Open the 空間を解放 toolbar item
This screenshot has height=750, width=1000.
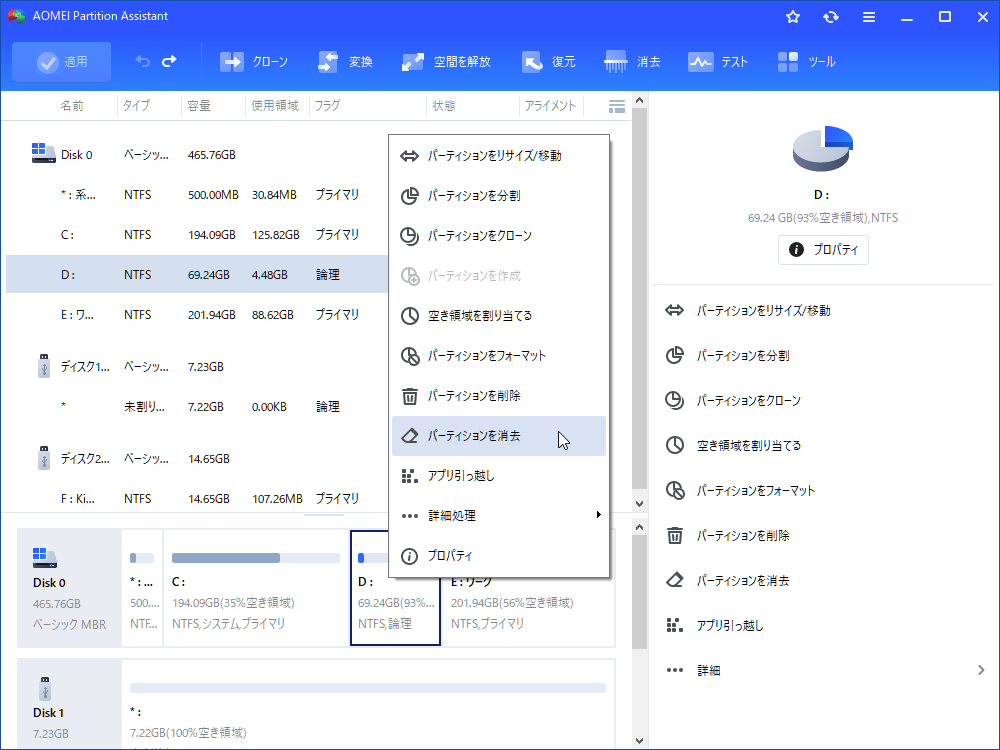tap(446, 62)
